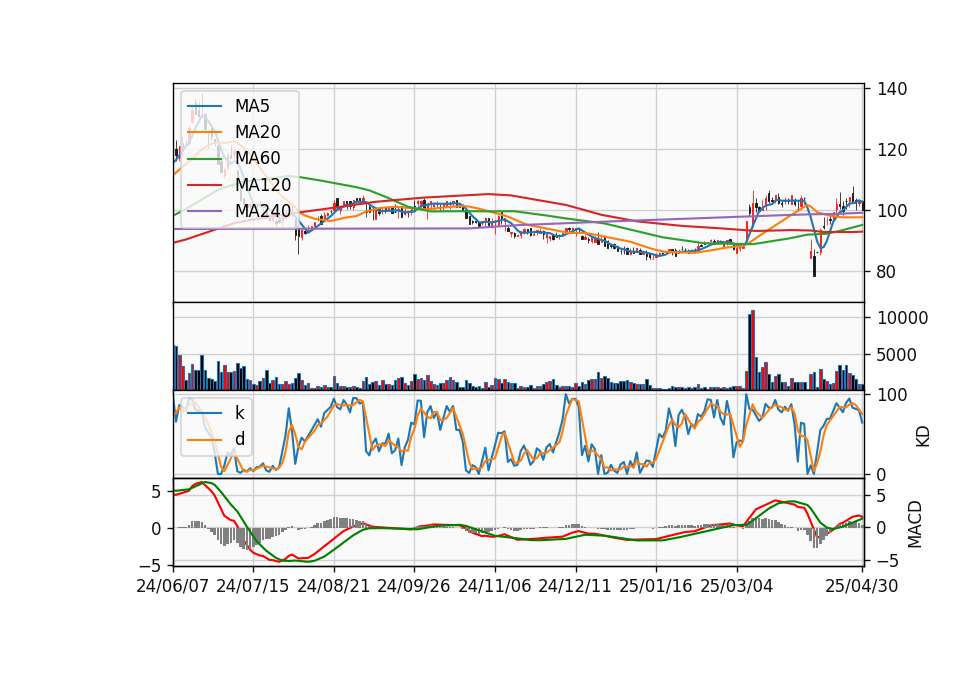This screenshot has width=960, height=690.
Task: Click the green MA60 legend line sample
Action: point(204,159)
